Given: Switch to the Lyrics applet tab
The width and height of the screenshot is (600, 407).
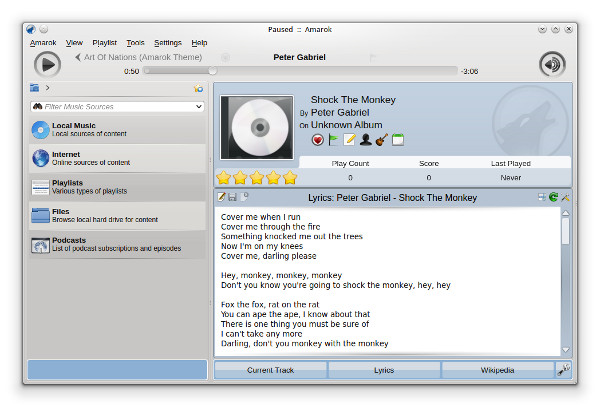Looking at the screenshot, I should [x=384, y=370].
